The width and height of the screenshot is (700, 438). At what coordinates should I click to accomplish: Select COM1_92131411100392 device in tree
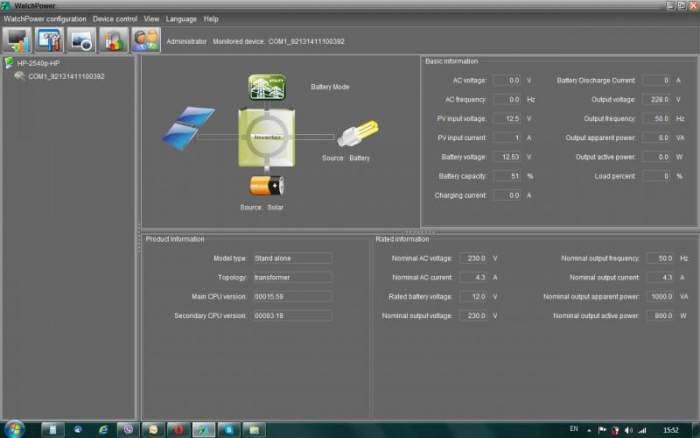66,76
